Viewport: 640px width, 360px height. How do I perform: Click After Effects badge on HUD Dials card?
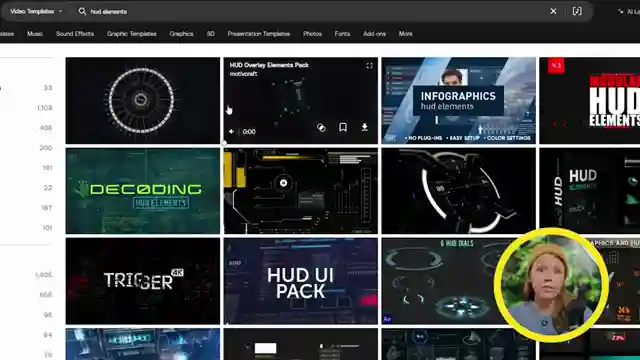387,319
